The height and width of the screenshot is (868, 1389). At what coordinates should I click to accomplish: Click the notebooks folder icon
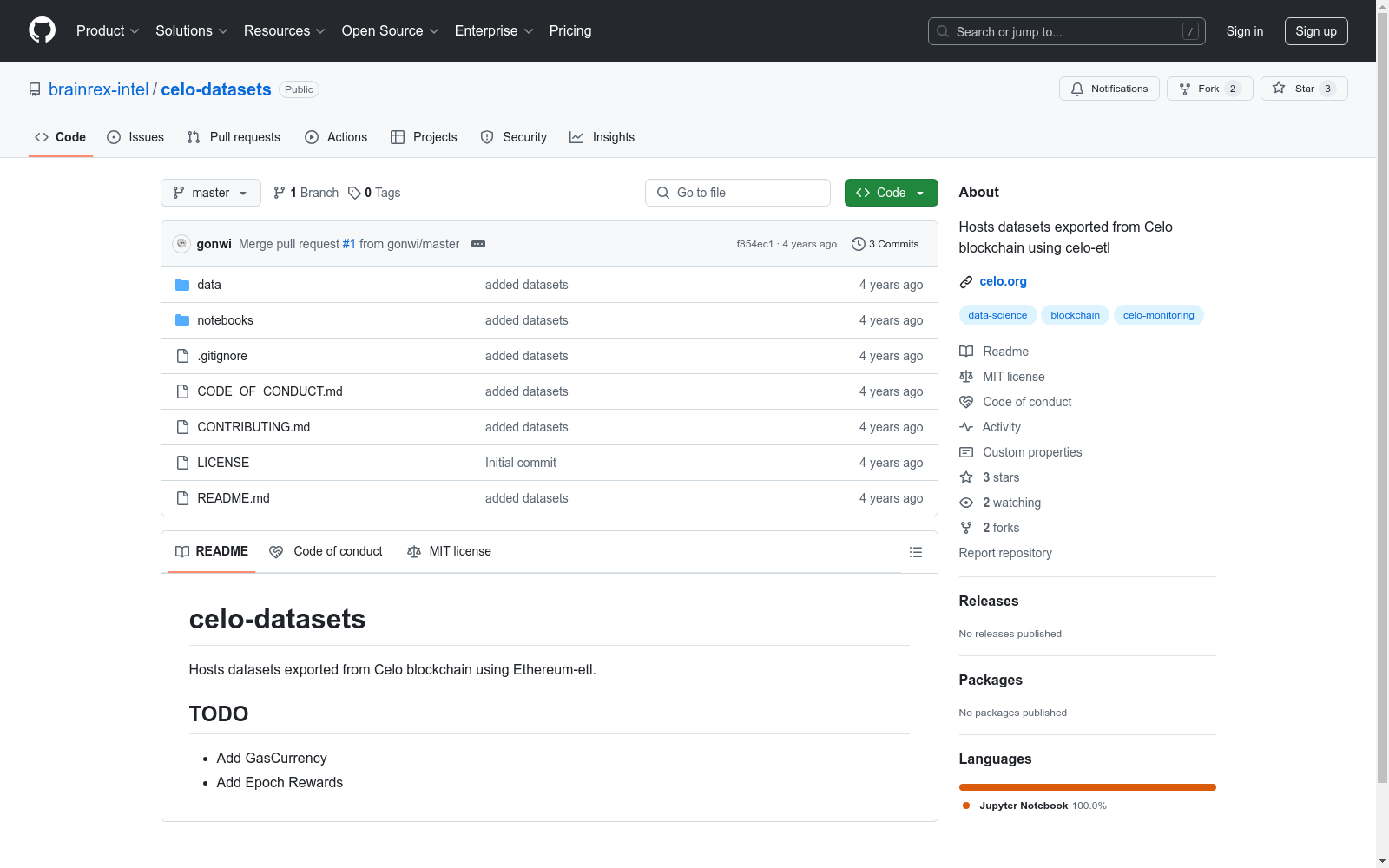point(182,320)
